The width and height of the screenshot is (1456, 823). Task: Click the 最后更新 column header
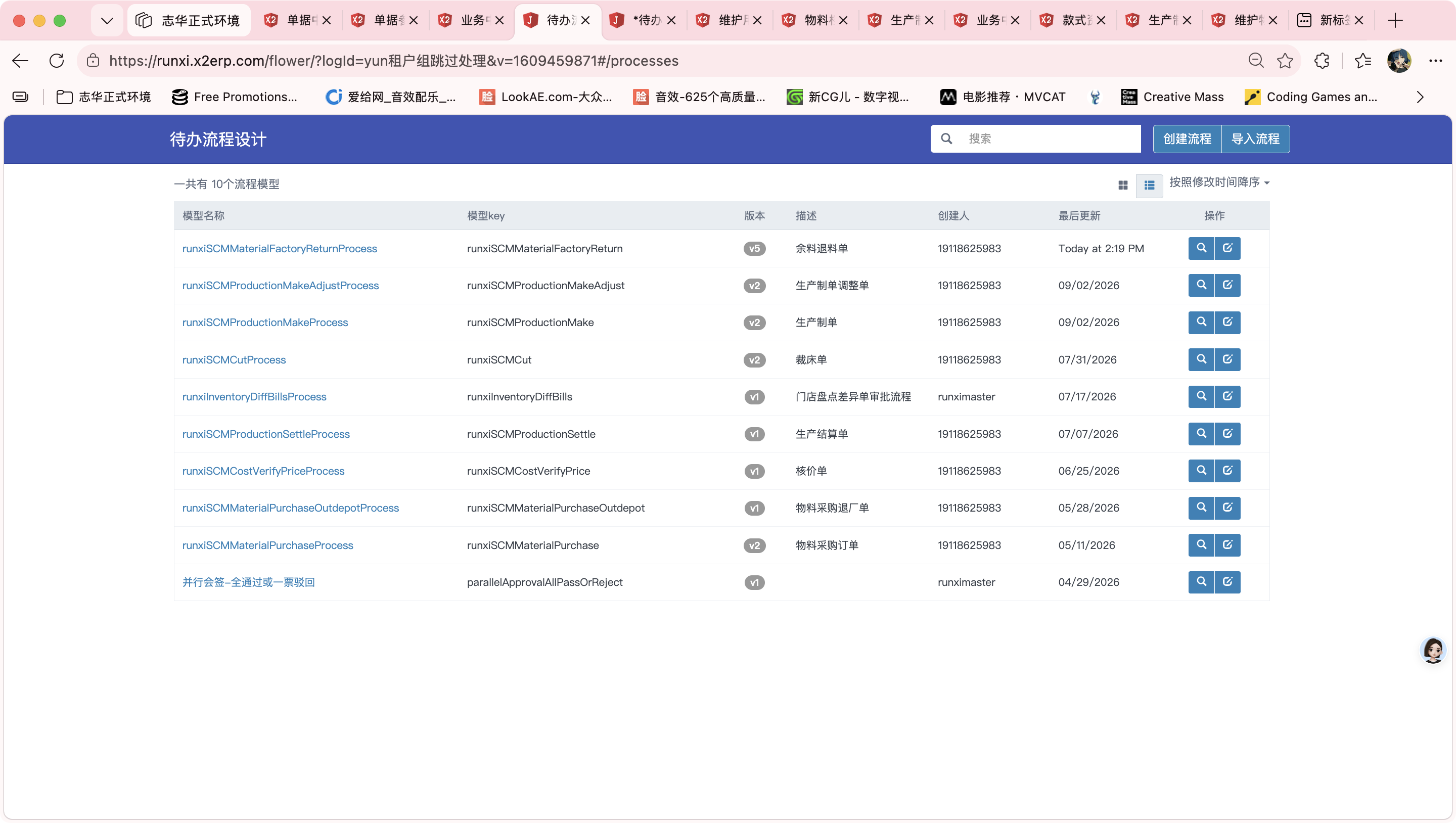(1079, 215)
